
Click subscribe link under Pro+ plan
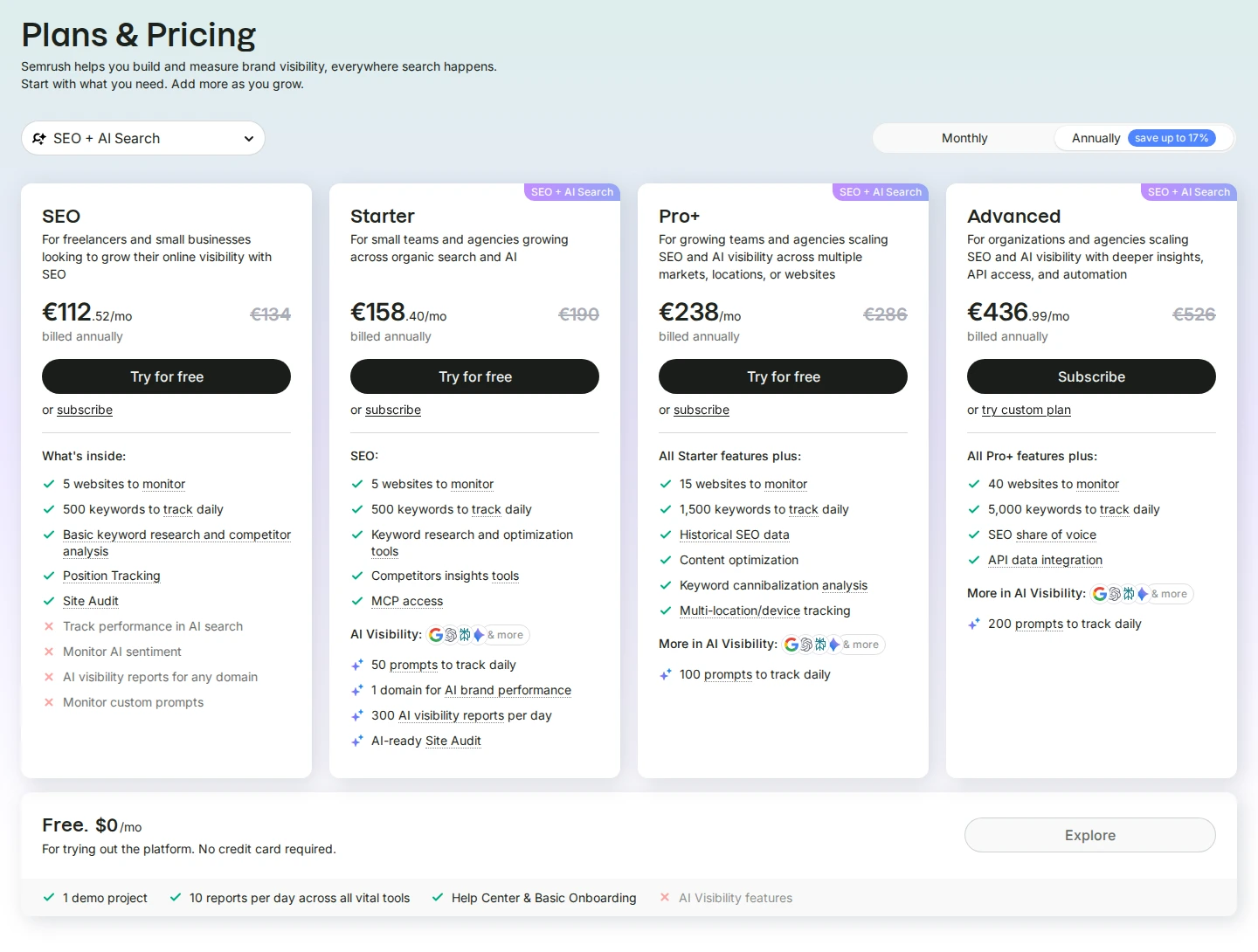click(x=702, y=410)
